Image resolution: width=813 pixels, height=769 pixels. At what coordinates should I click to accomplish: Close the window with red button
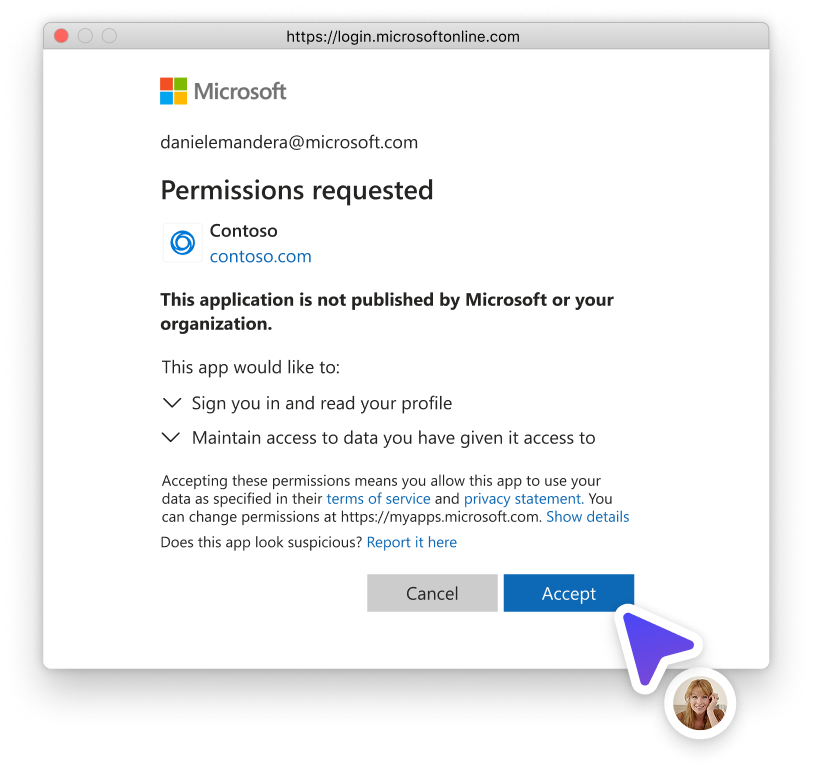(x=61, y=36)
